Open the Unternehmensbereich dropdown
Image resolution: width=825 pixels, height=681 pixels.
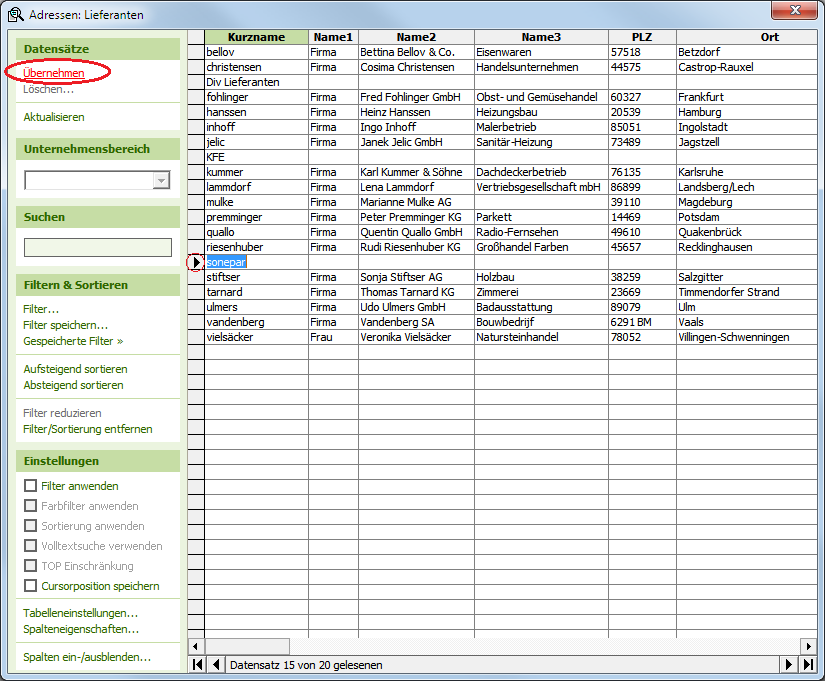click(161, 181)
